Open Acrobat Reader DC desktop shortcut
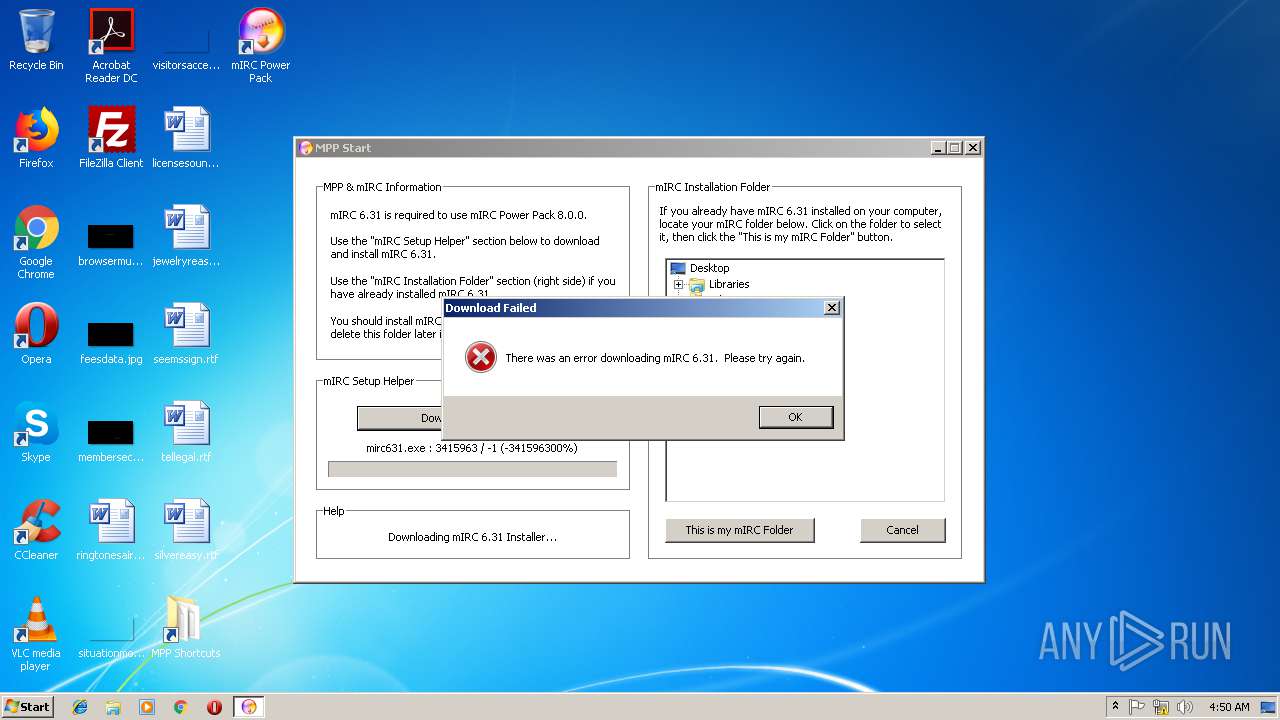This screenshot has width=1280, height=720. (111, 46)
